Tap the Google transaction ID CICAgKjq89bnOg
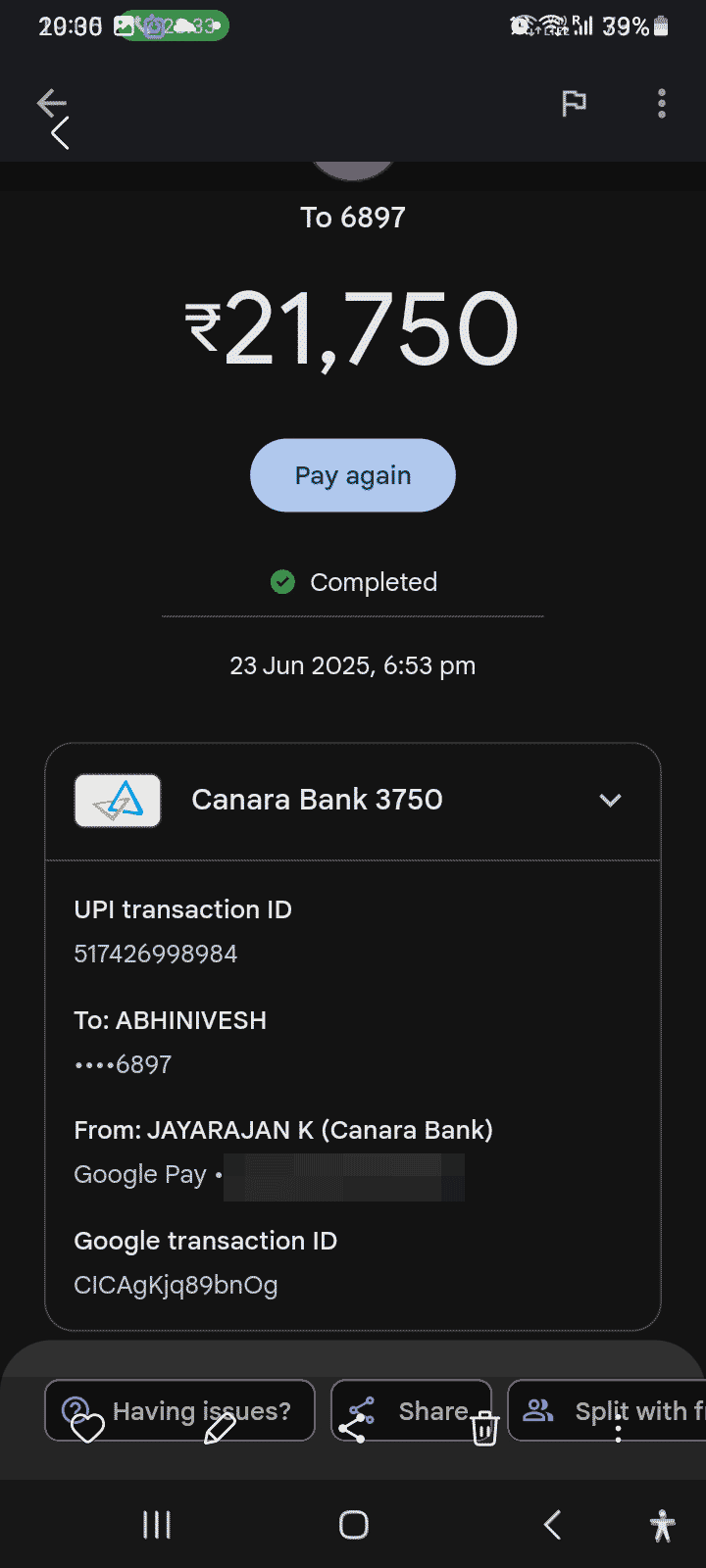Viewport: 706px width, 1568px height. coord(176,1285)
